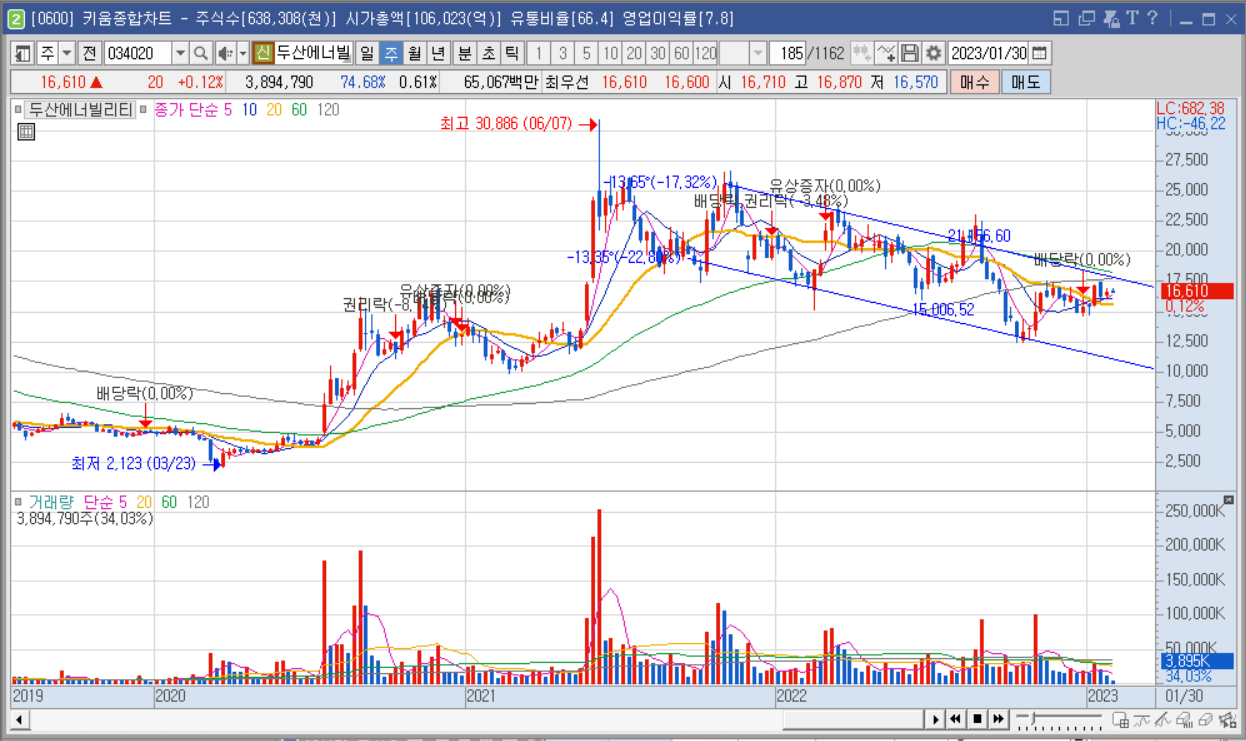Click the 5 moving average legend
The image size is (1246, 741).
(228, 110)
